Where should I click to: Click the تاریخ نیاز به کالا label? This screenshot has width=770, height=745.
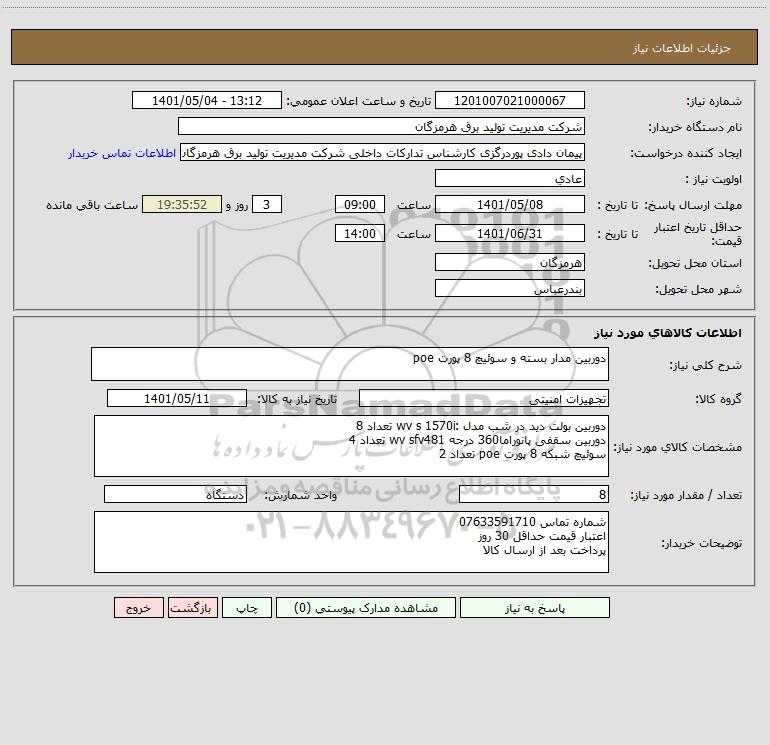point(298,399)
